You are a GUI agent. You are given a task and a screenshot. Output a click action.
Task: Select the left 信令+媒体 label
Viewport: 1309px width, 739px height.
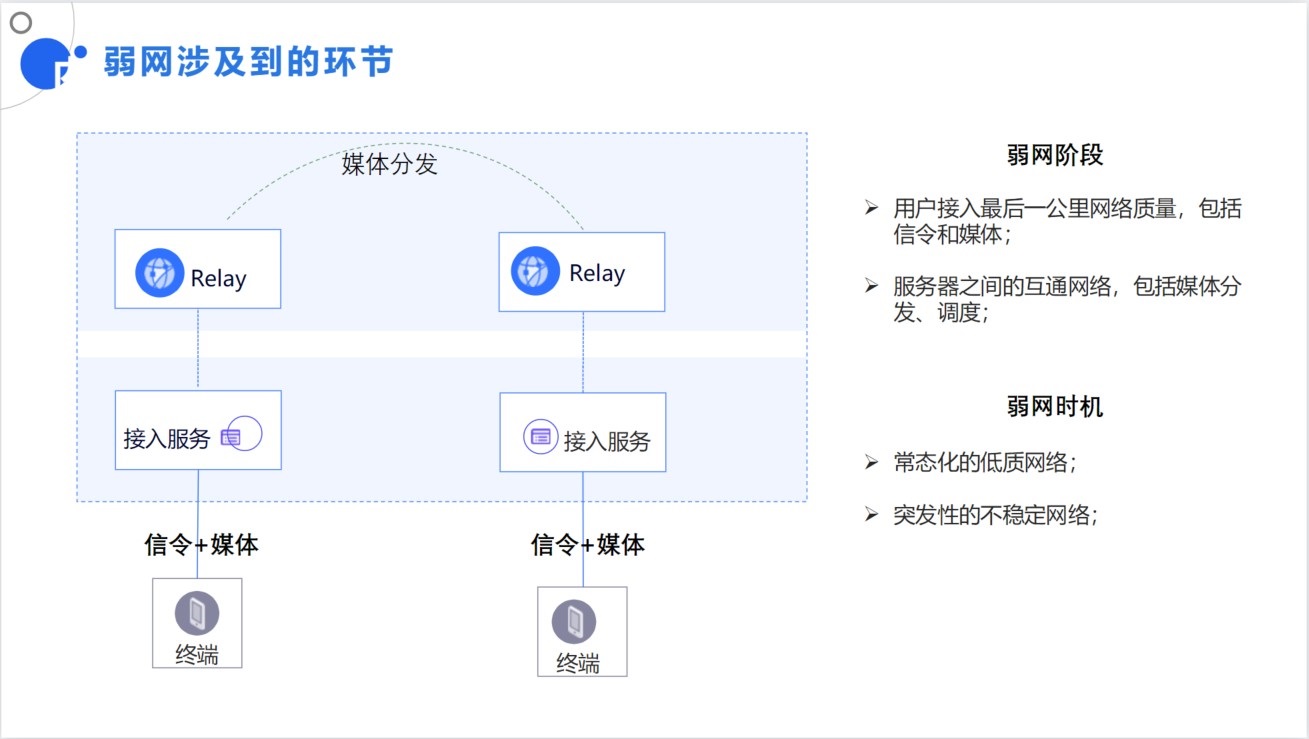point(202,545)
